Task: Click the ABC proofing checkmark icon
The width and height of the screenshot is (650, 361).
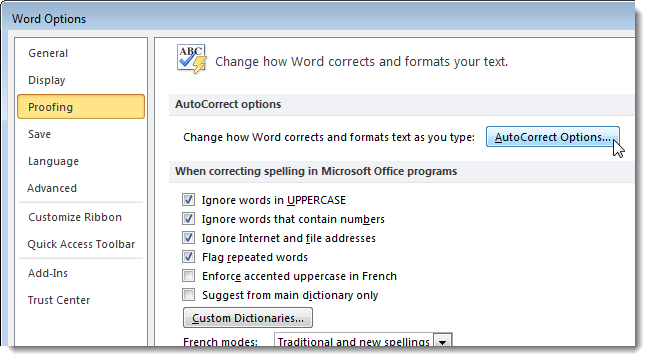Action: [192, 59]
